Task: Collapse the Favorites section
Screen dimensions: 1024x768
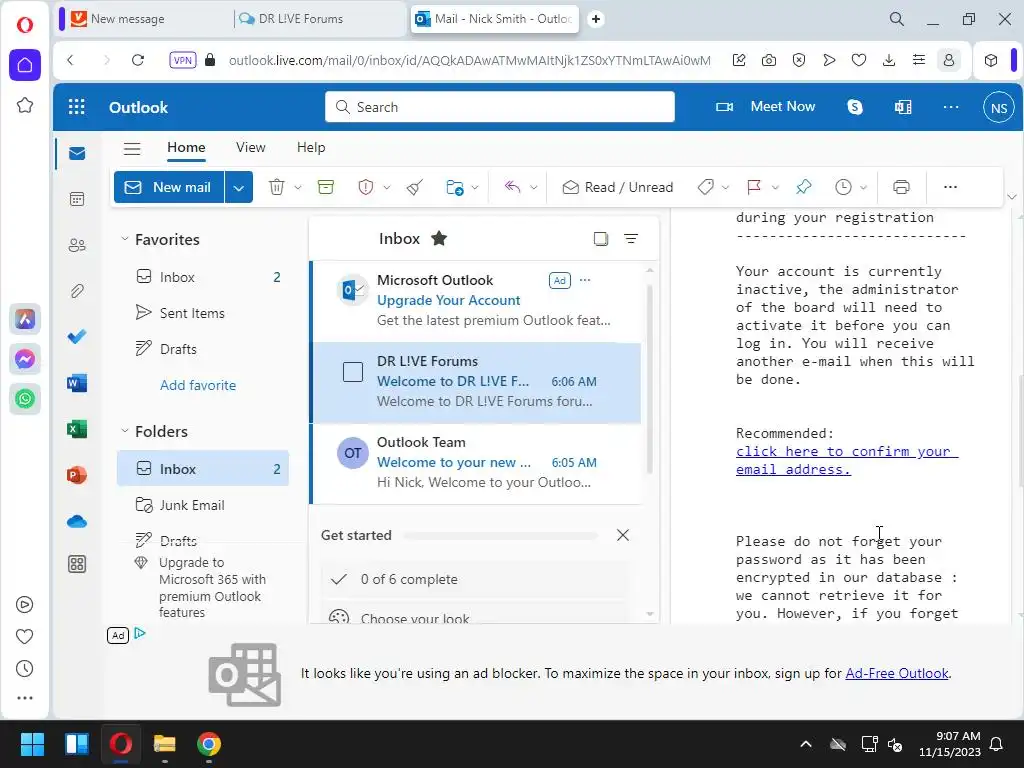Action: (x=125, y=239)
